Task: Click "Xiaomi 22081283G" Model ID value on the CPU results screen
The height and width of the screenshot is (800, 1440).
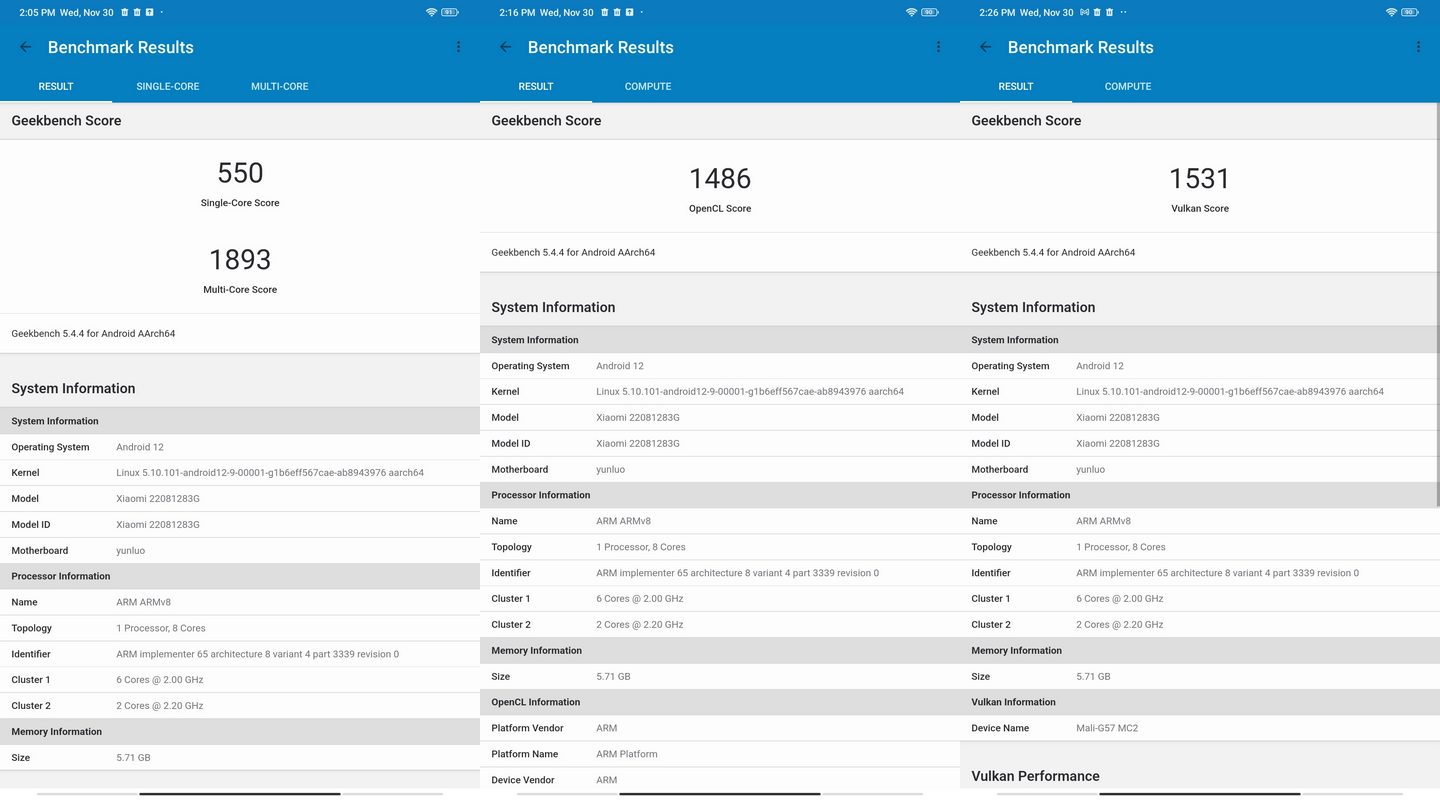Action: coord(158,525)
